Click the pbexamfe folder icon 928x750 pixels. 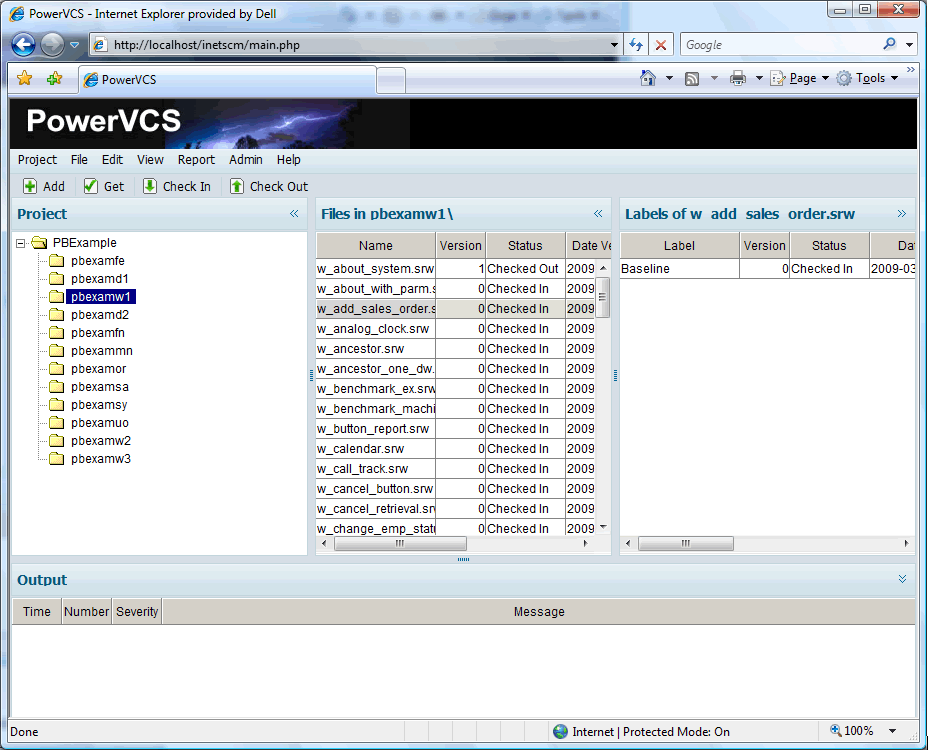[56, 260]
